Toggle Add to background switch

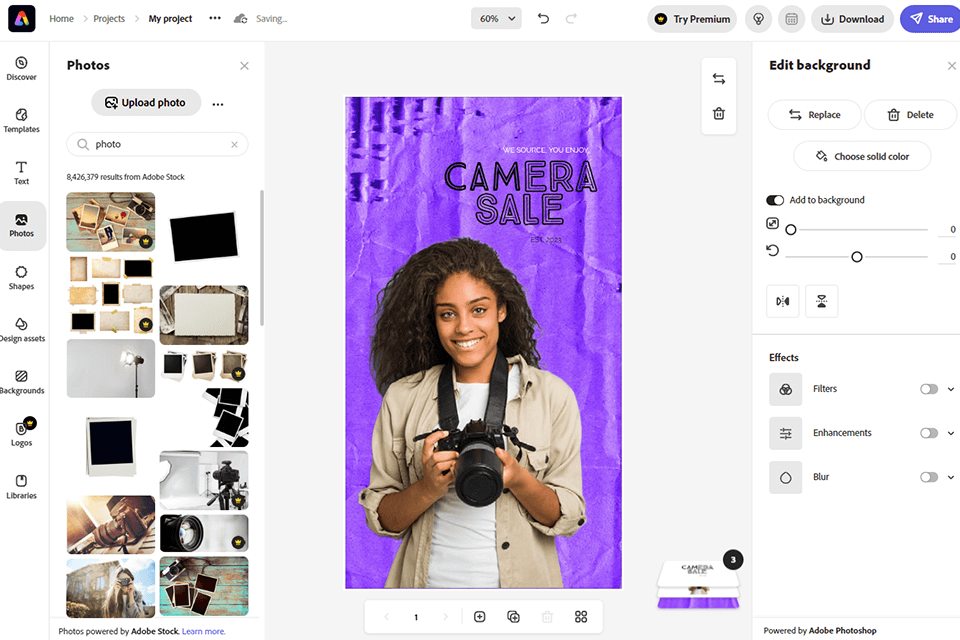(775, 200)
